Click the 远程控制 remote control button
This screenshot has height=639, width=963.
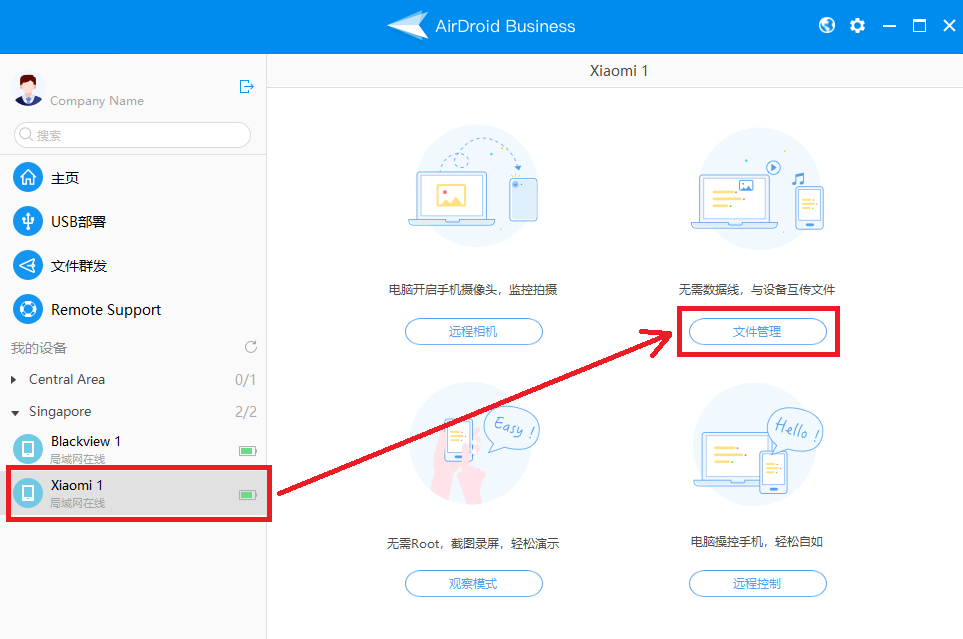point(757,584)
